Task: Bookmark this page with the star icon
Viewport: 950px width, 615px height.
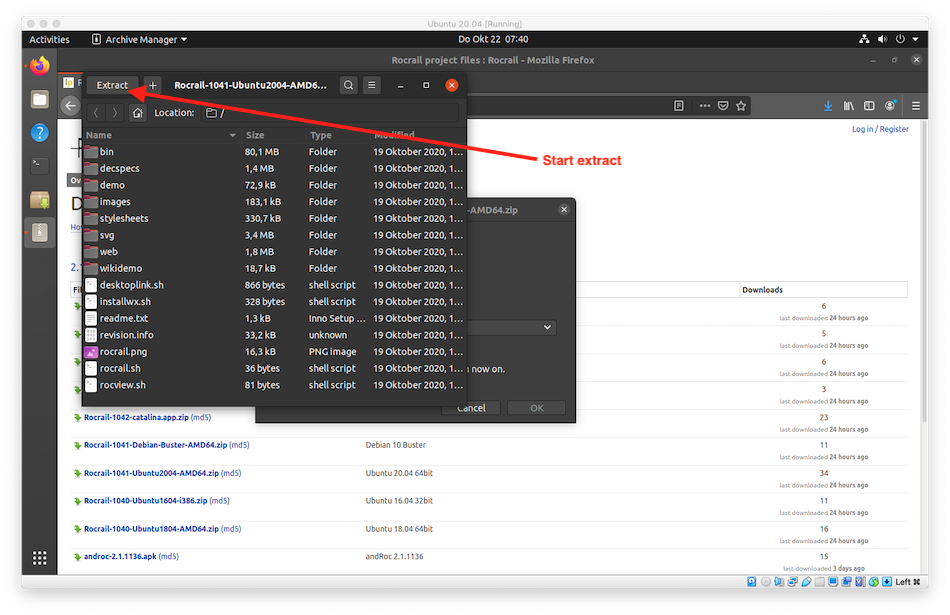Action: tap(741, 105)
